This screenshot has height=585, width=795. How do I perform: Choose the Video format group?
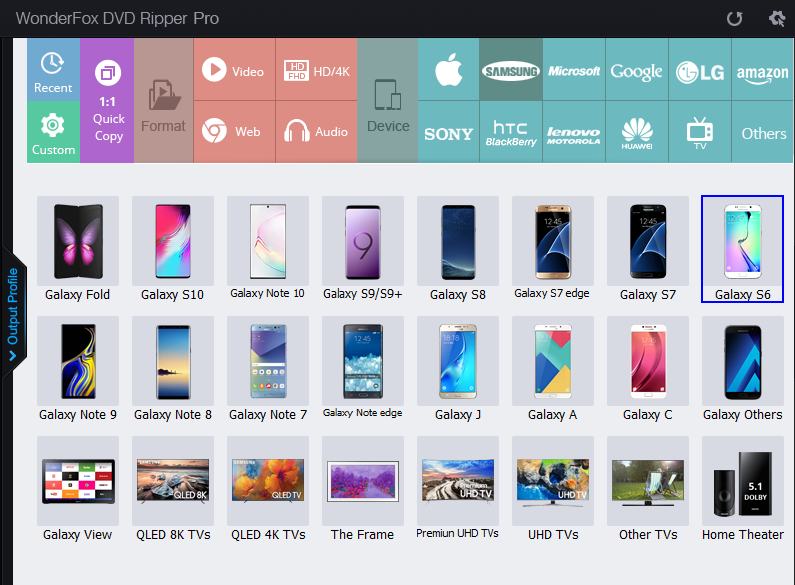click(234, 69)
